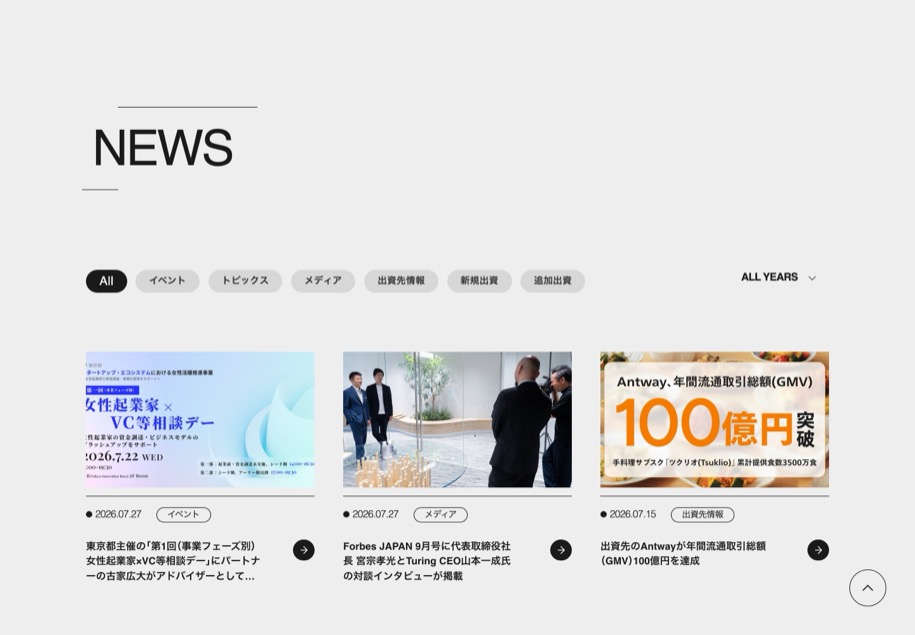
Task: Click the NEWS heading
Action: 163,147
